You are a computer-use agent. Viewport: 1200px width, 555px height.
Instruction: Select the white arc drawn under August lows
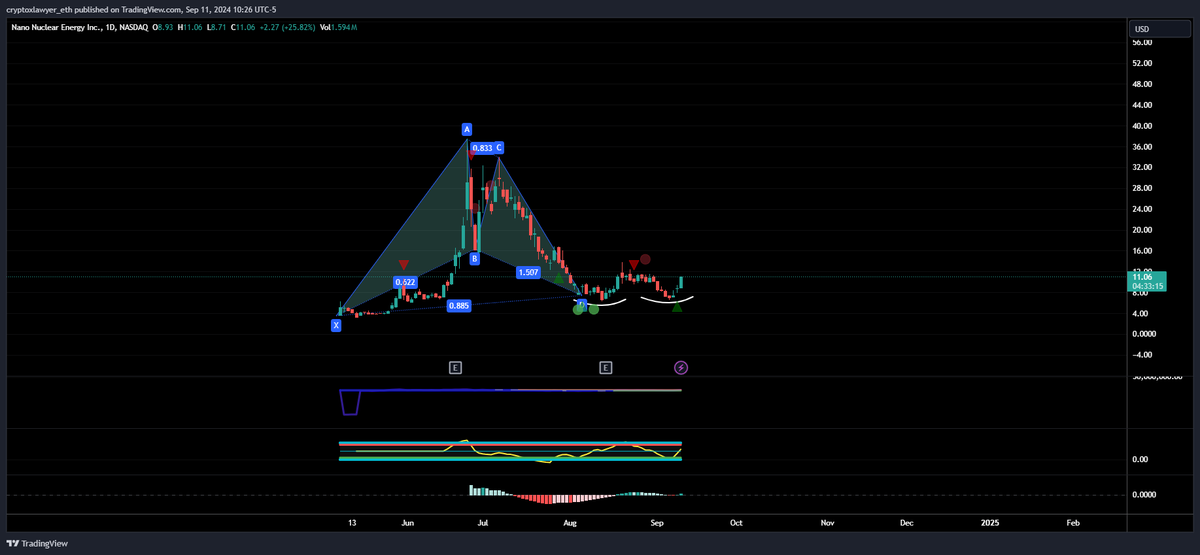tap(602, 302)
